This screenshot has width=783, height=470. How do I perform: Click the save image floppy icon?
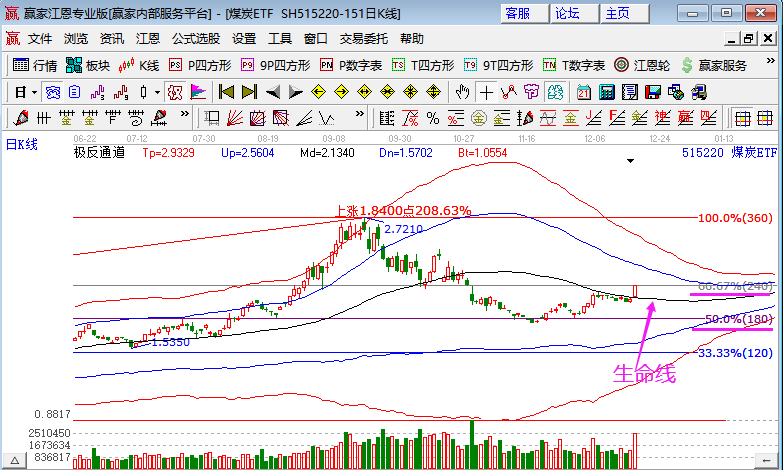click(652, 92)
